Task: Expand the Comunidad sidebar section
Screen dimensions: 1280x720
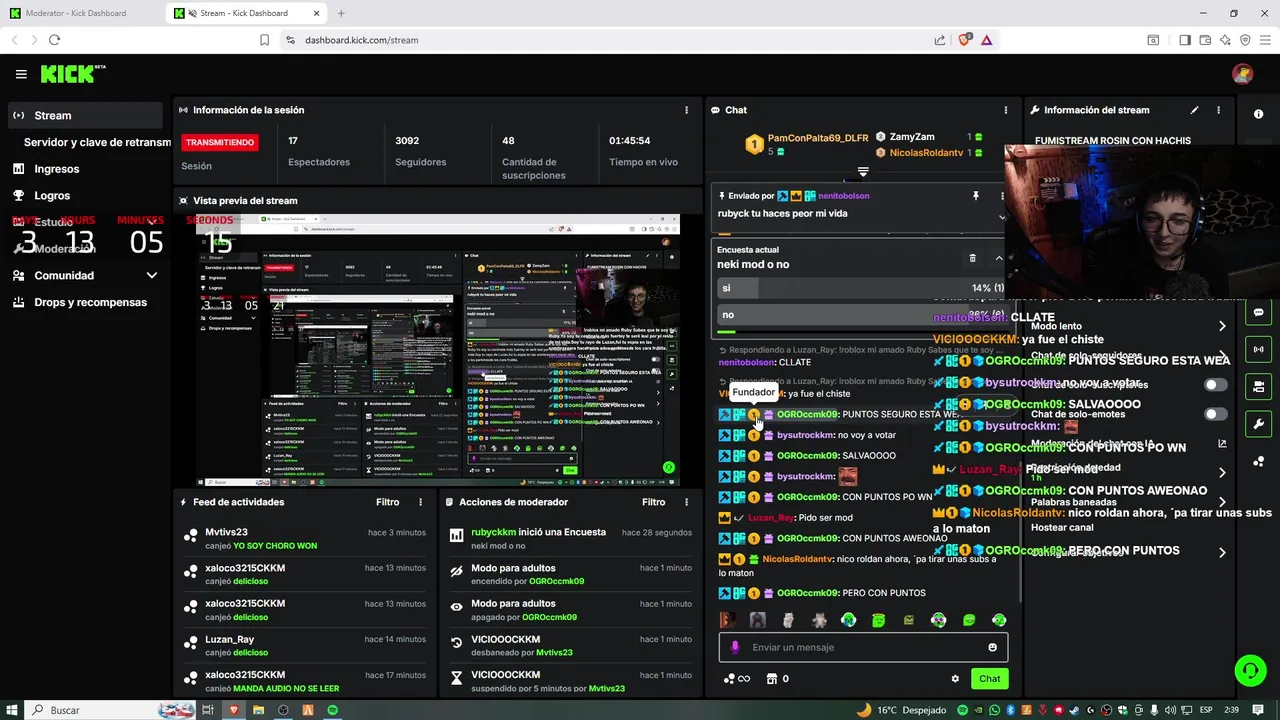Action: (86, 275)
